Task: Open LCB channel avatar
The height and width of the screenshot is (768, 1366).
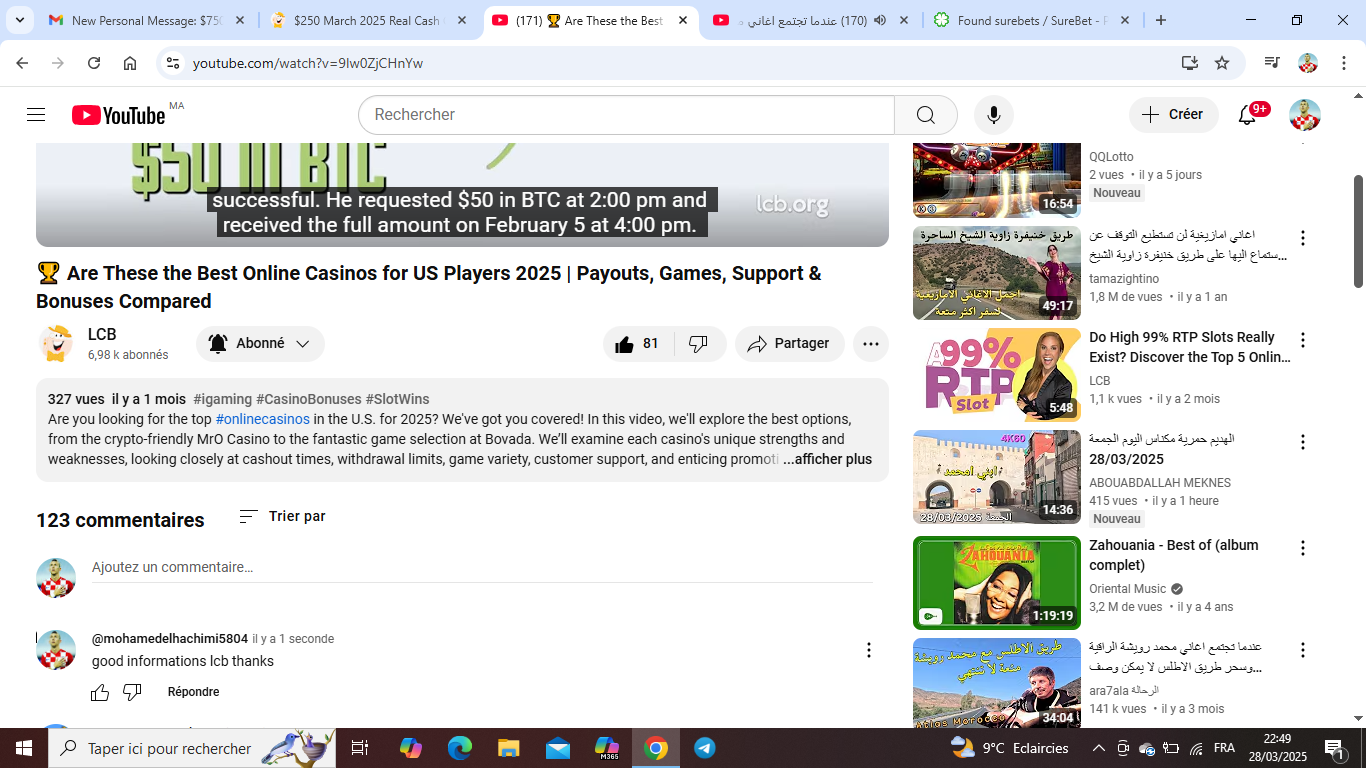Action: pyautogui.click(x=55, y=343)
